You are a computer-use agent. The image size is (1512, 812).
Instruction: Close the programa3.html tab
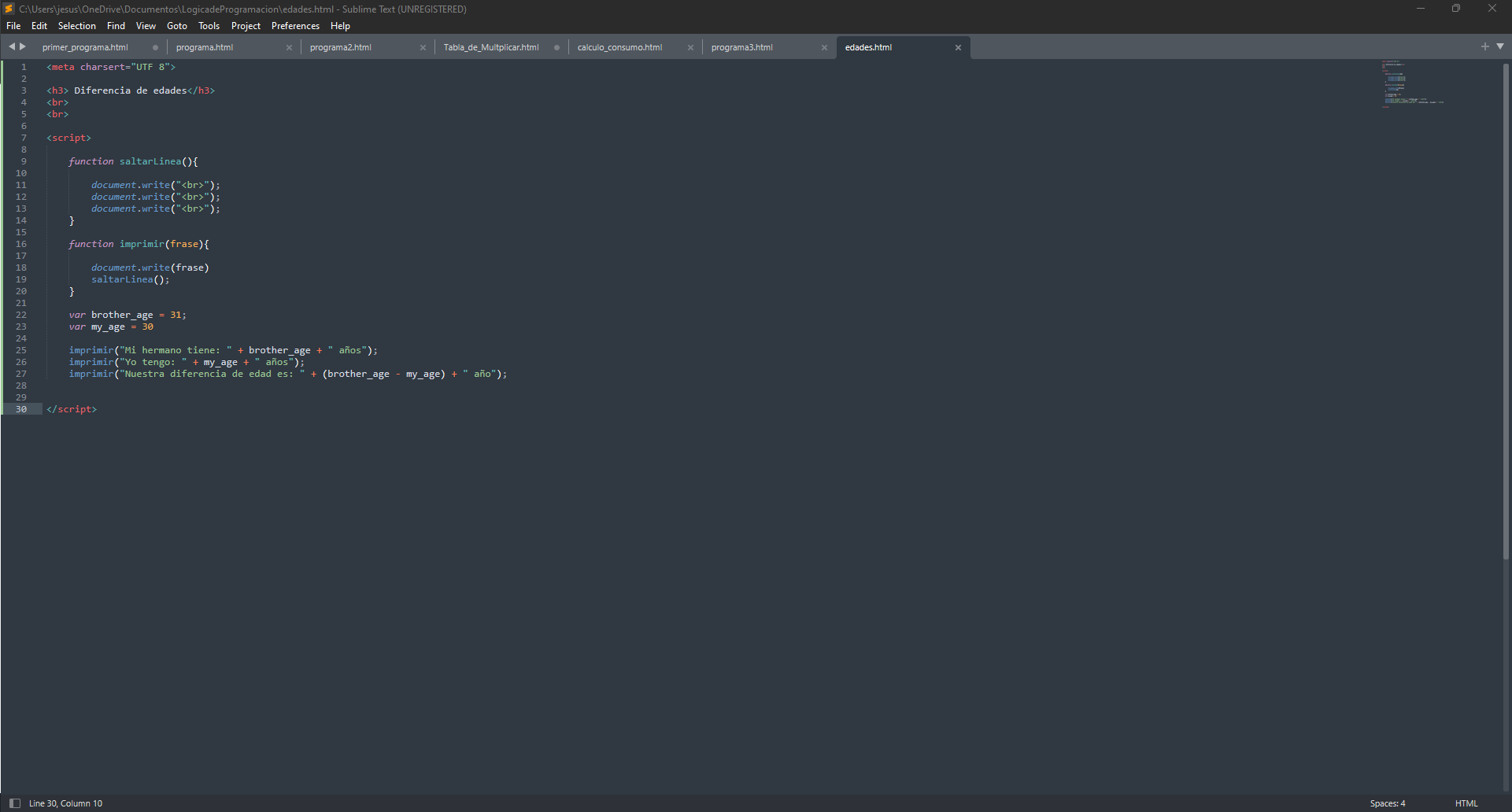click(824, 47)
